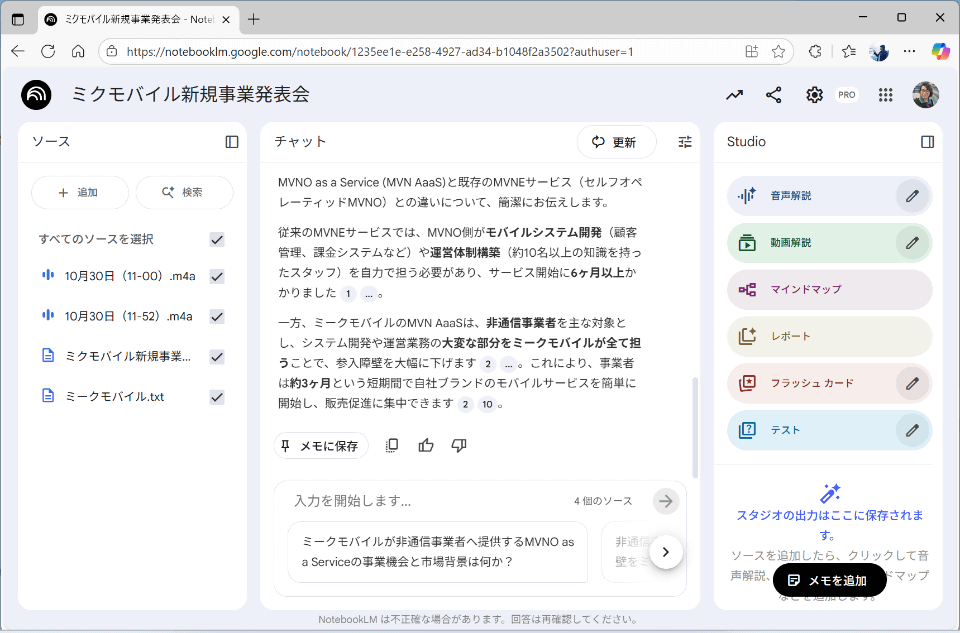This screenshot has width=960, height=633.
Task: Add this page to favorites with the star icon
Action: pyautogui.click(x=778, y=51)
